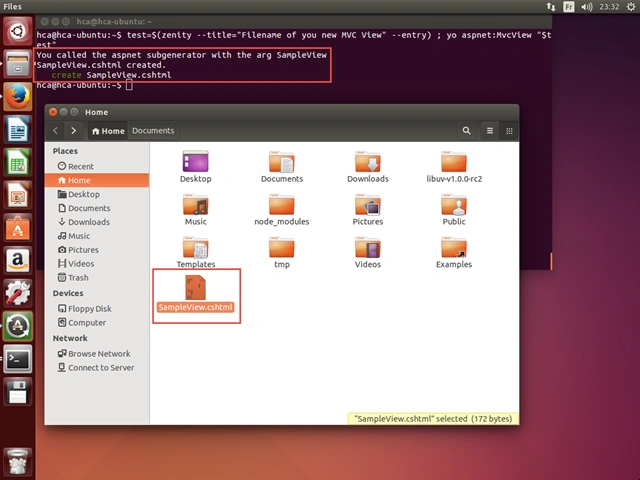Open the Trash icon in the launcher
This screenshot has width=640, height=480.
click(18, 461)
